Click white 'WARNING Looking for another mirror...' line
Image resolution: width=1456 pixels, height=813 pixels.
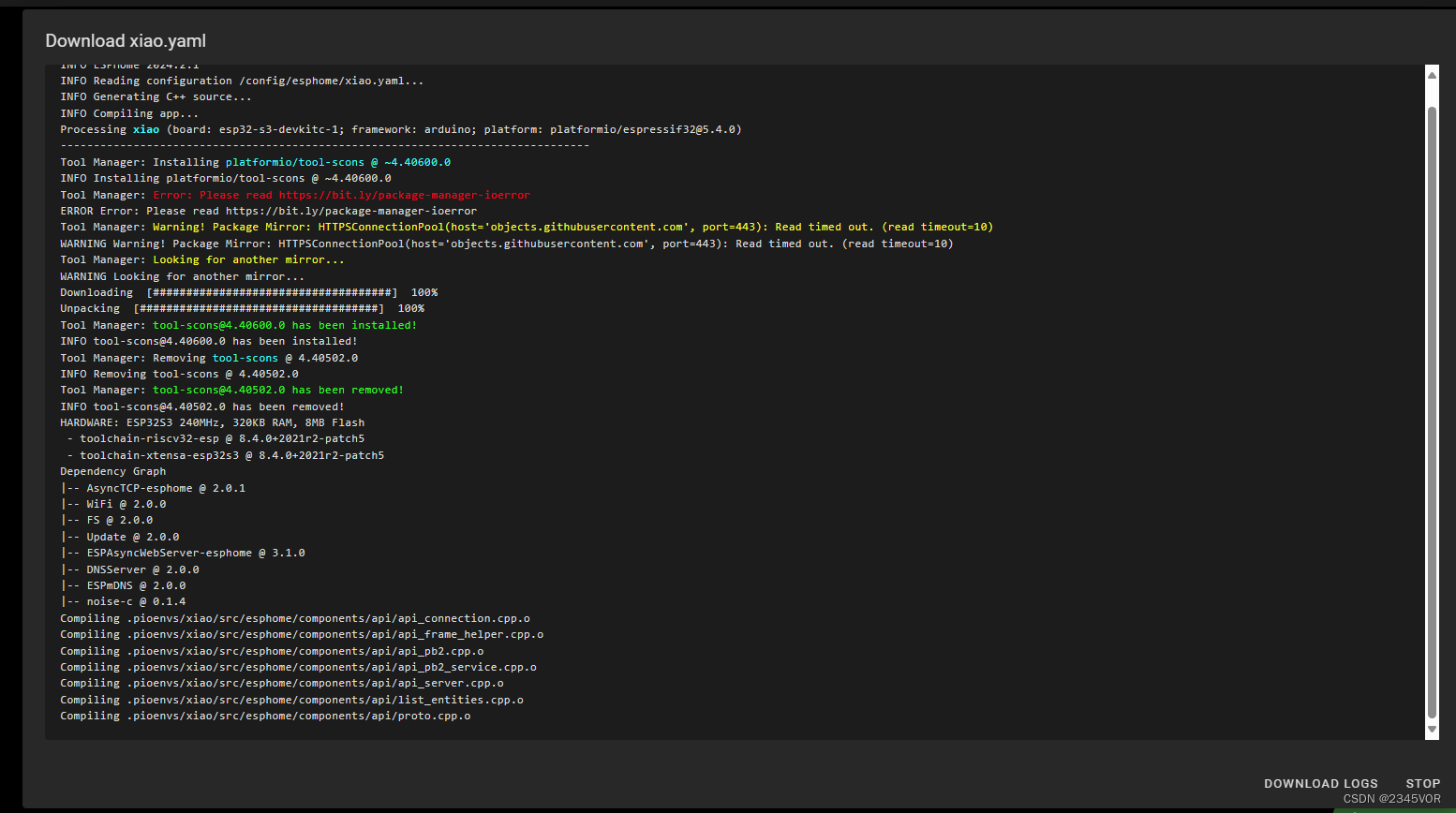click(x=183, y=277)
